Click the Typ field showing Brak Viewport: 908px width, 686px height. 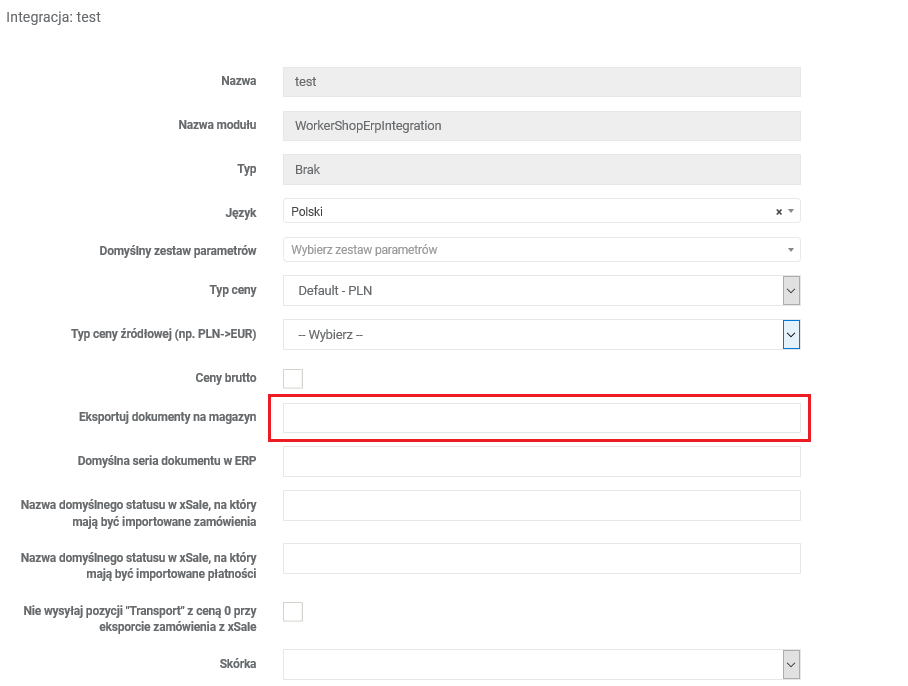[x=541, y=170]
